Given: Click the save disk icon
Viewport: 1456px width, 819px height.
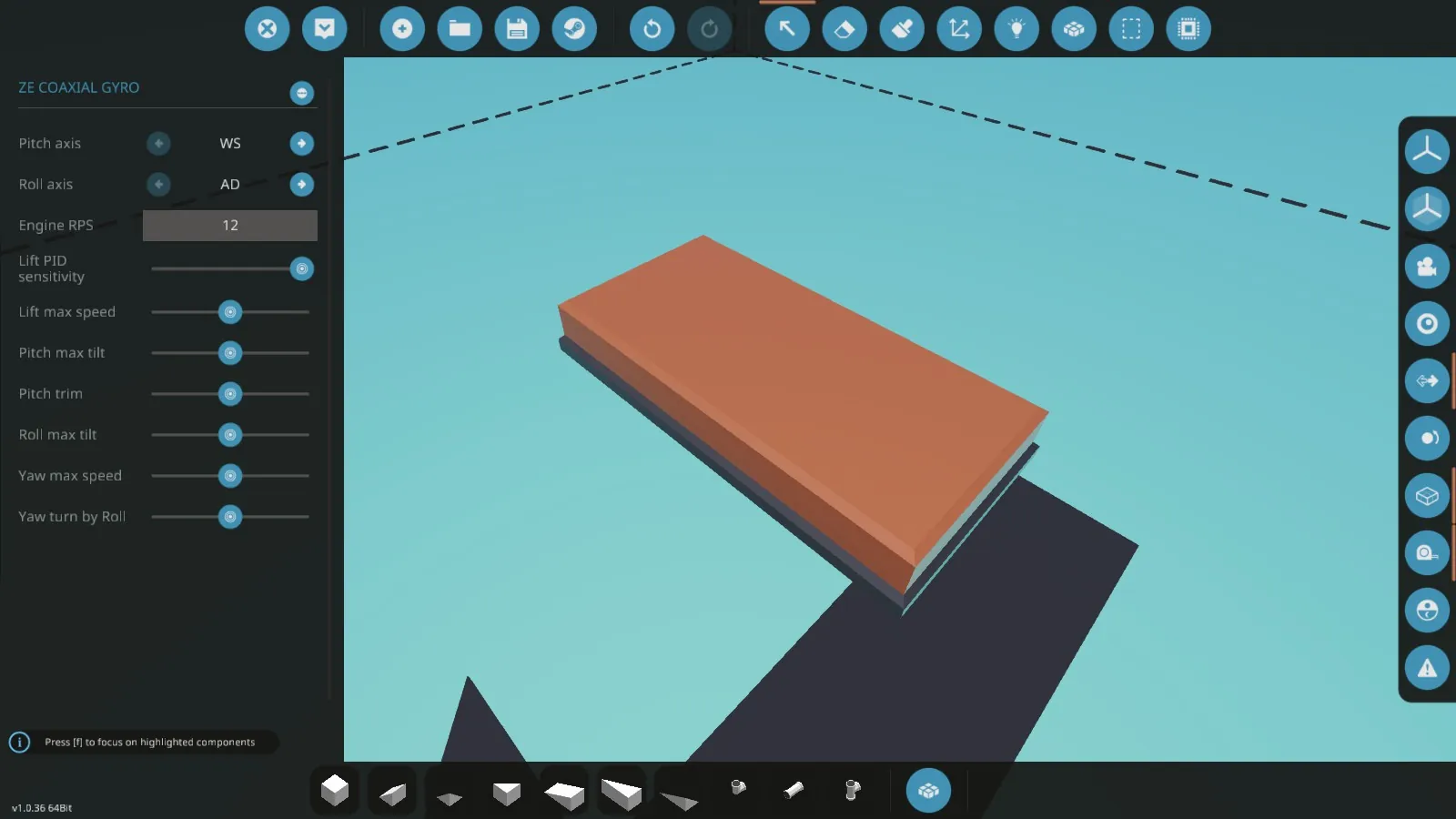Looking at the screenshot, I should (x=517, y=29).
